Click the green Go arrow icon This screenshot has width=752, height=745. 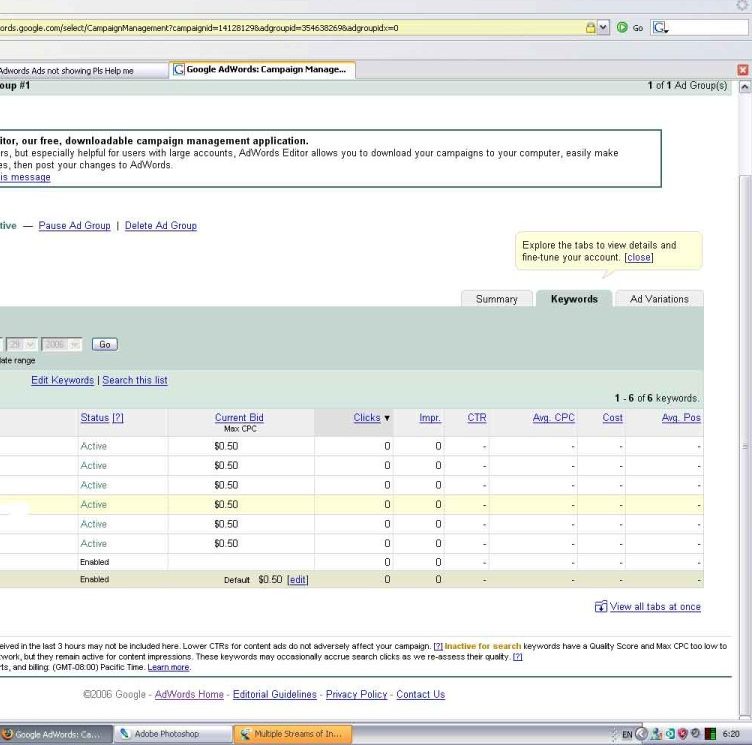[622, 27]
